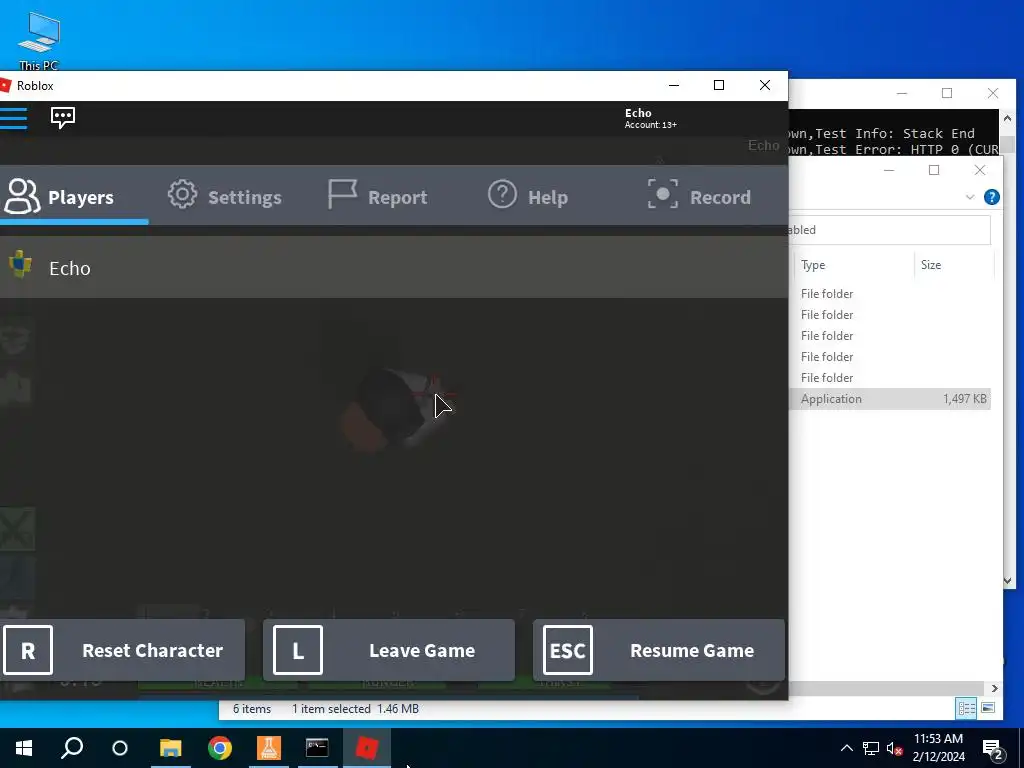Open the network status tray icon
Image resolution: width=1024 pixels, height=768 pixels.
(871, 748)
